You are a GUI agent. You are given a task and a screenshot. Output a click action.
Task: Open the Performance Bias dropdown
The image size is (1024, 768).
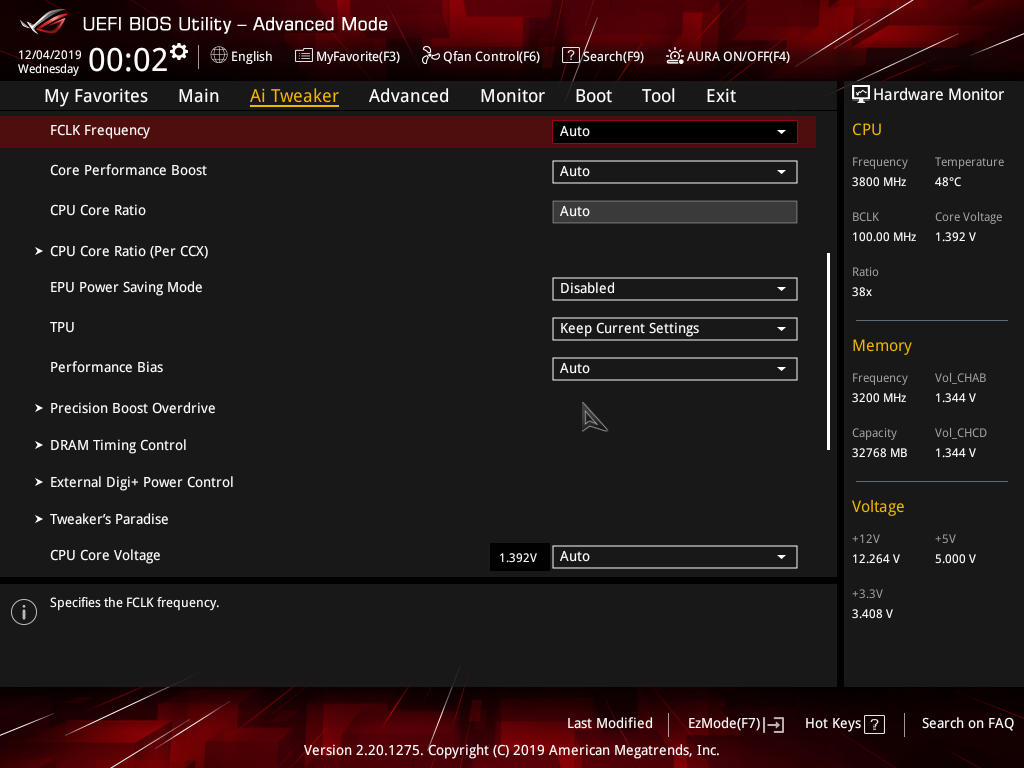pos(675,368)
